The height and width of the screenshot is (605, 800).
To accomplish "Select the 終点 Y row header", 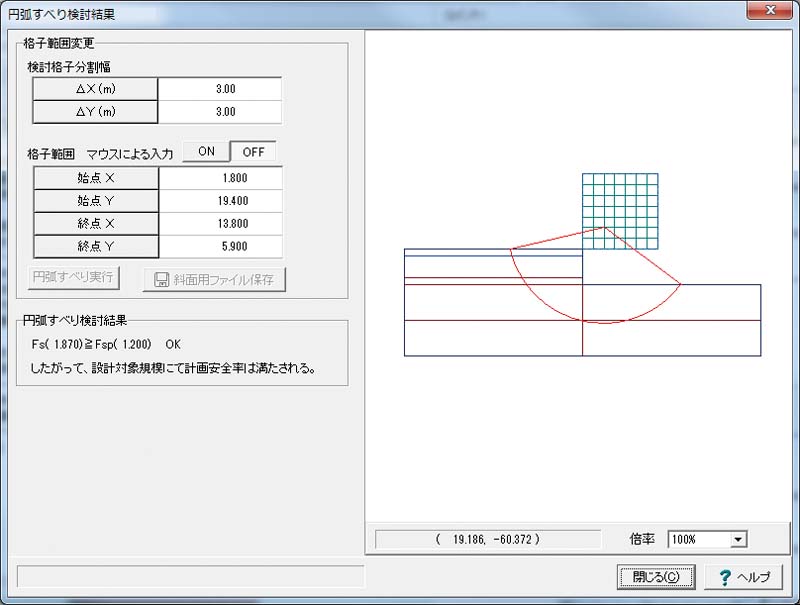I will [x=96, y=246].
